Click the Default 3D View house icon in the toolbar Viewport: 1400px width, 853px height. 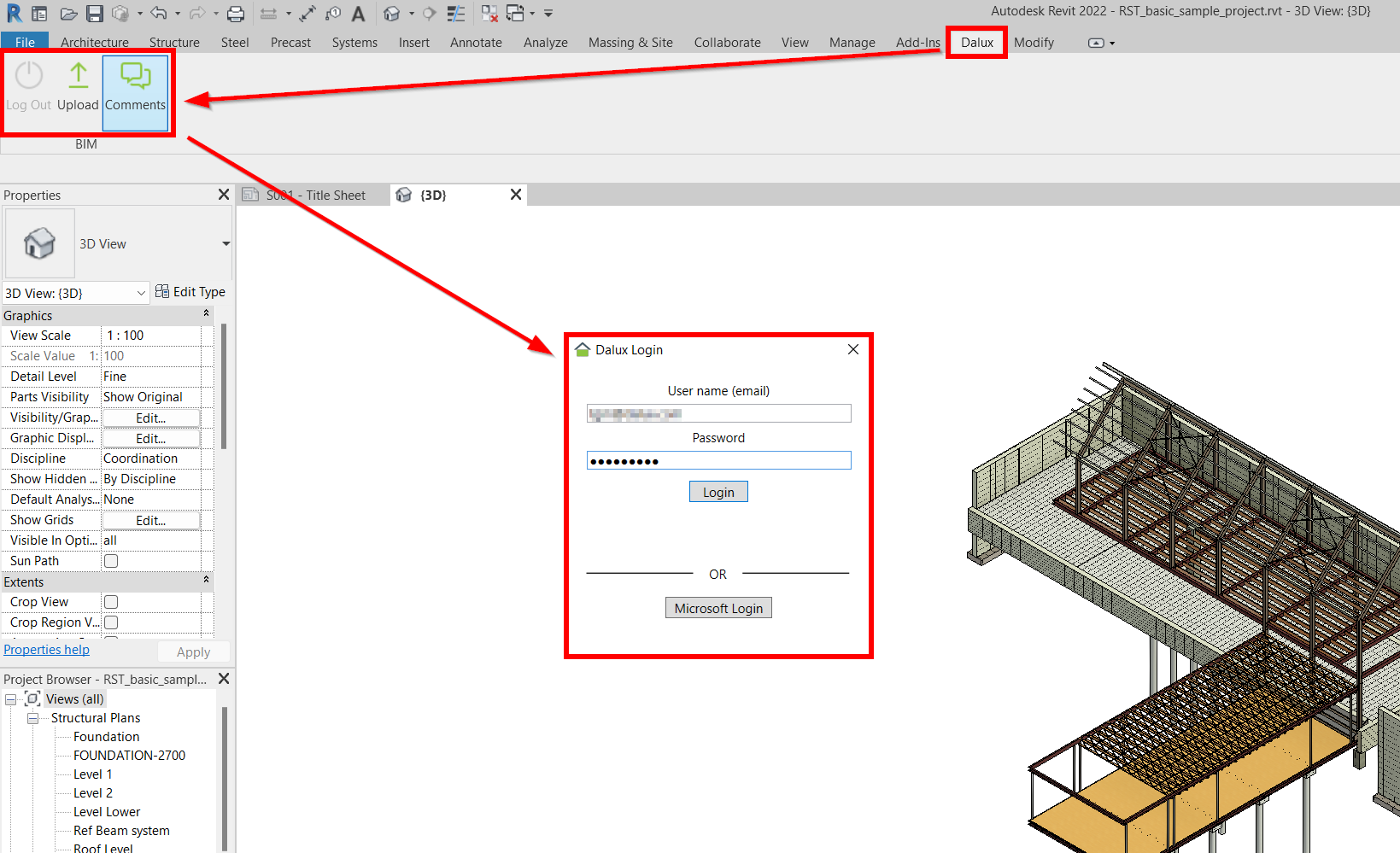point(391,14)
